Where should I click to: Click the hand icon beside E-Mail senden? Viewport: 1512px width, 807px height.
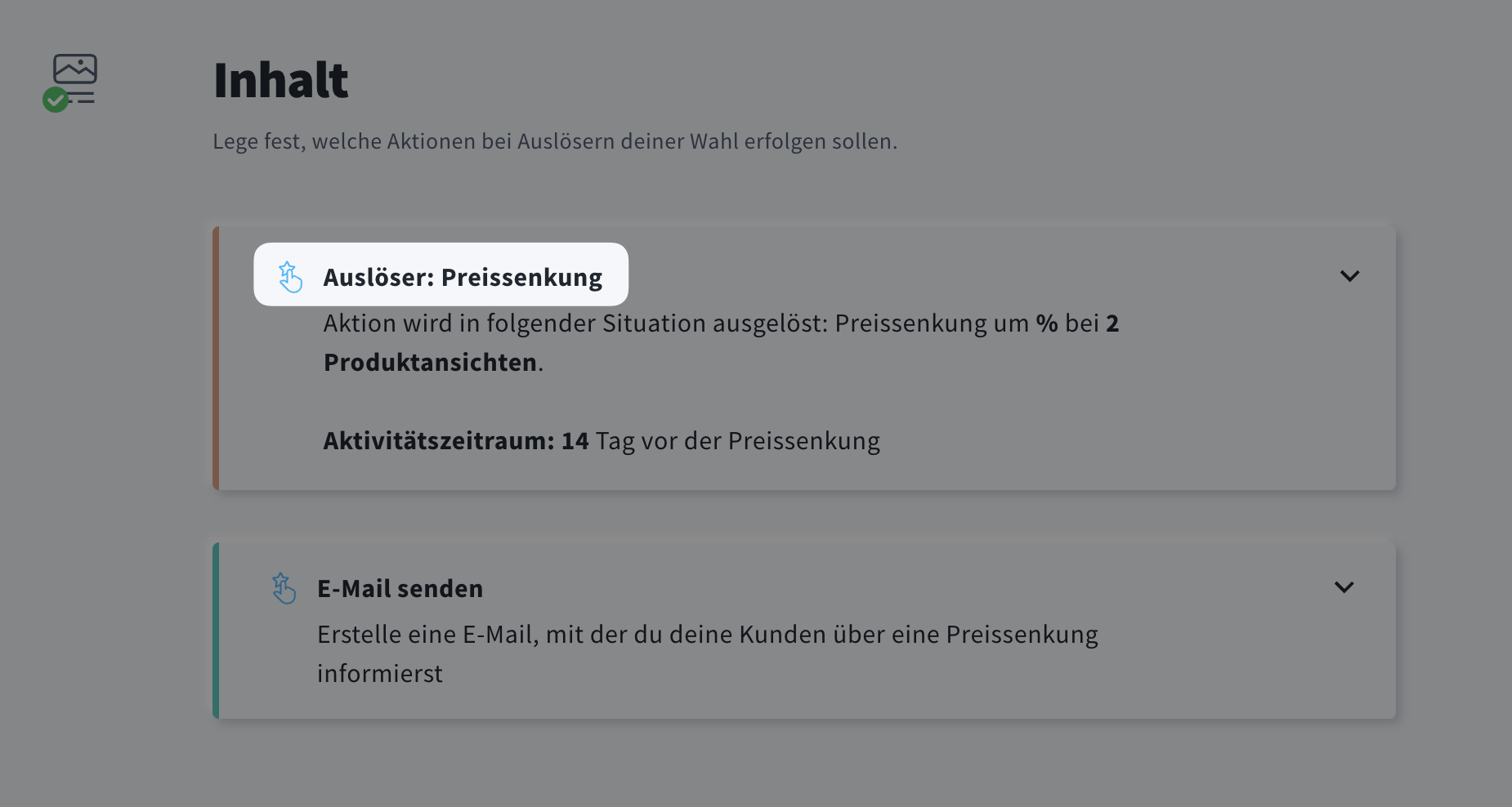pyautogui.click(x=284, y=588)
